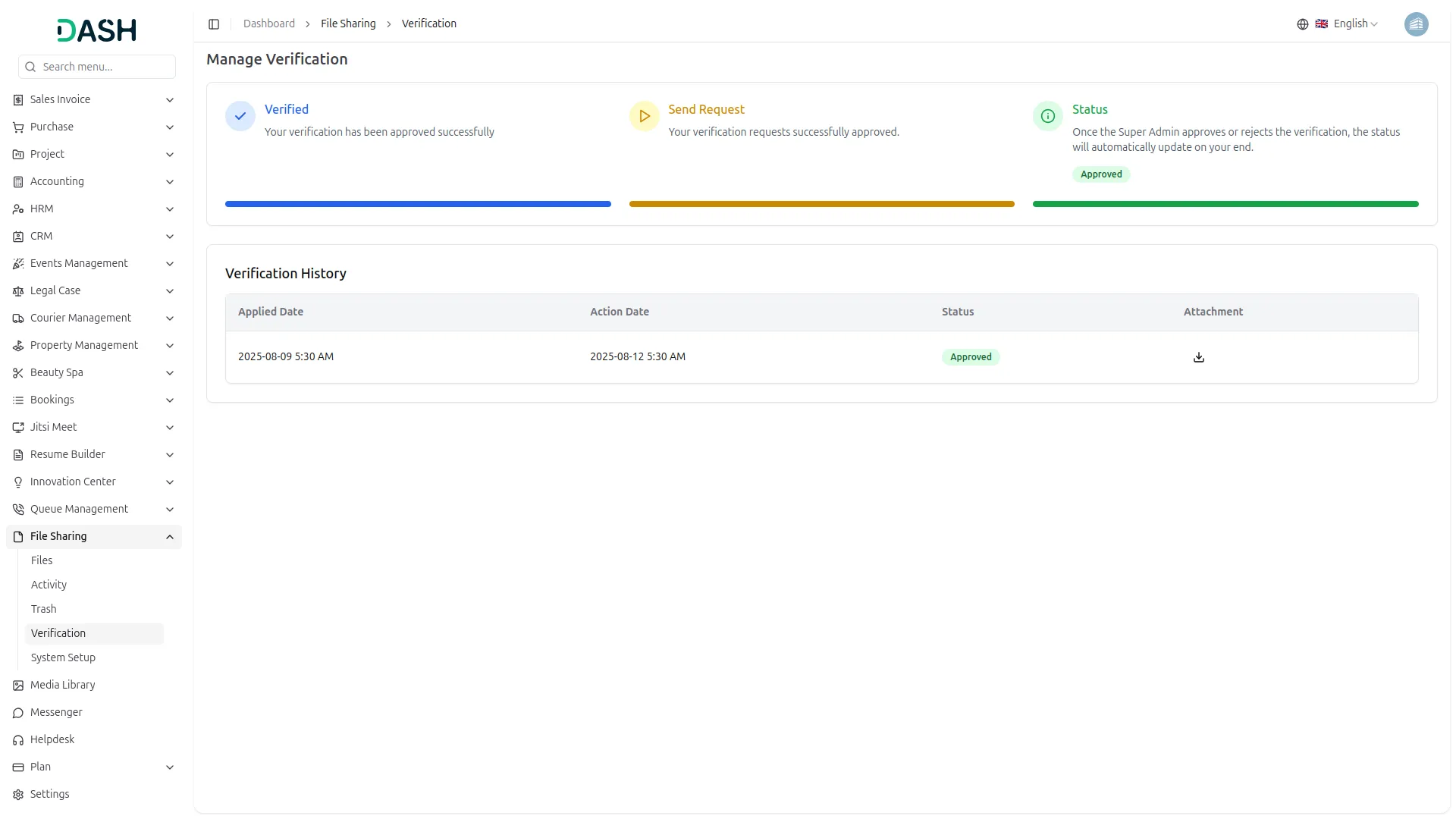1456x819 pixels.
Task: Click the yellow Send Request progress bar
Action: click(821, 203)
